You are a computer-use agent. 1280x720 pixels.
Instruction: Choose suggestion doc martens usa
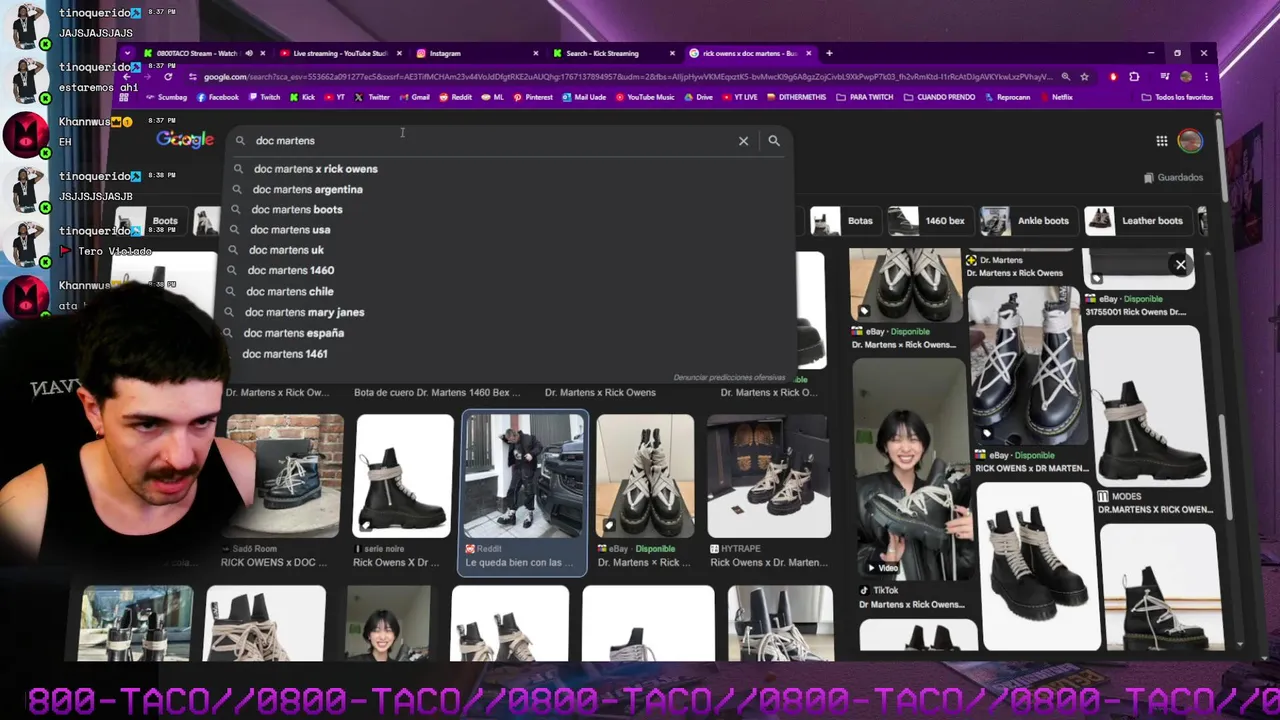tap(290, 230)
